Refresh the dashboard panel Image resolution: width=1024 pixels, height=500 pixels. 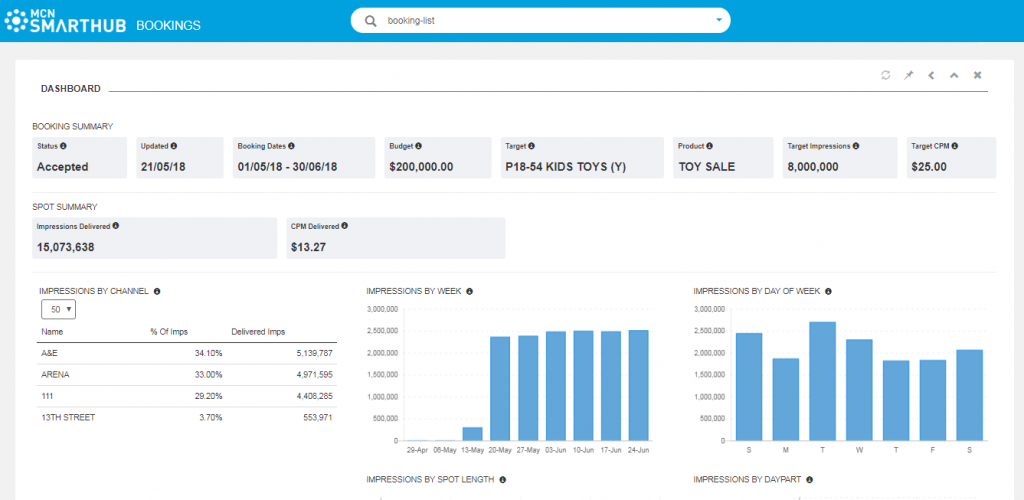click(x=886, y=75)
